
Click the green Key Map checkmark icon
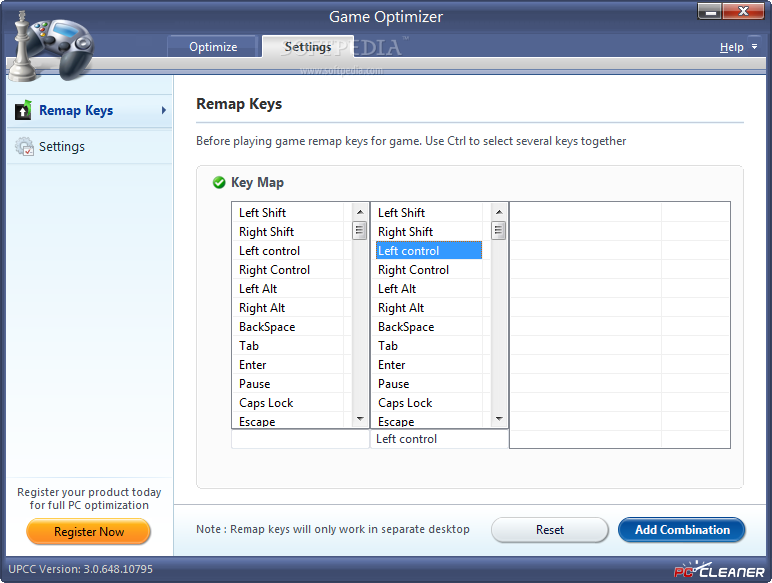219,183
